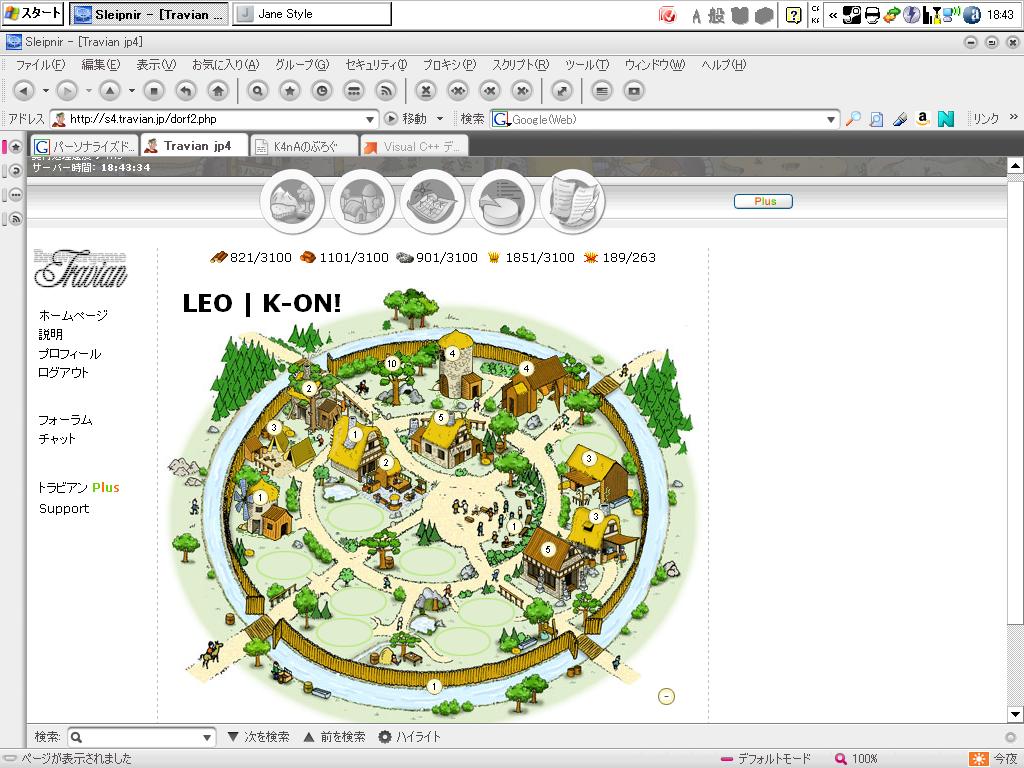Click the magnifier icon beside search box

853,119
